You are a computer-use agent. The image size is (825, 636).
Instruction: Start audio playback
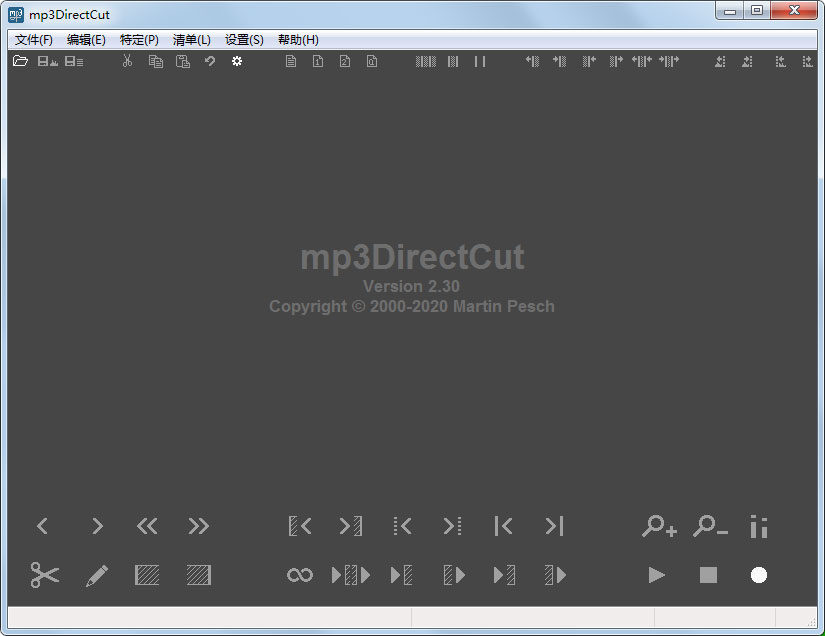tap(657, 575)
